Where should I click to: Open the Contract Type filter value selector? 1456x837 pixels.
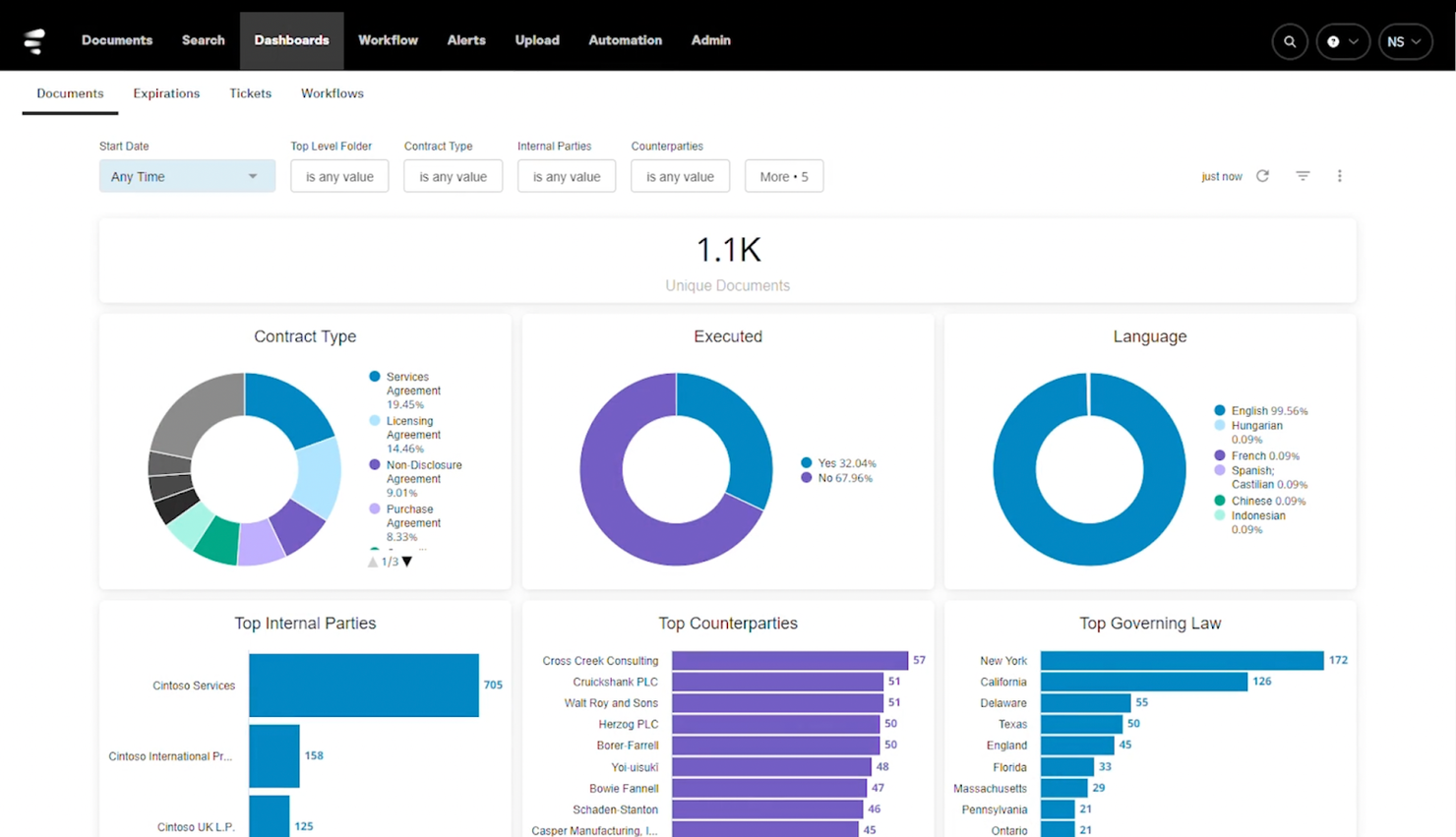tap(453, 175)
